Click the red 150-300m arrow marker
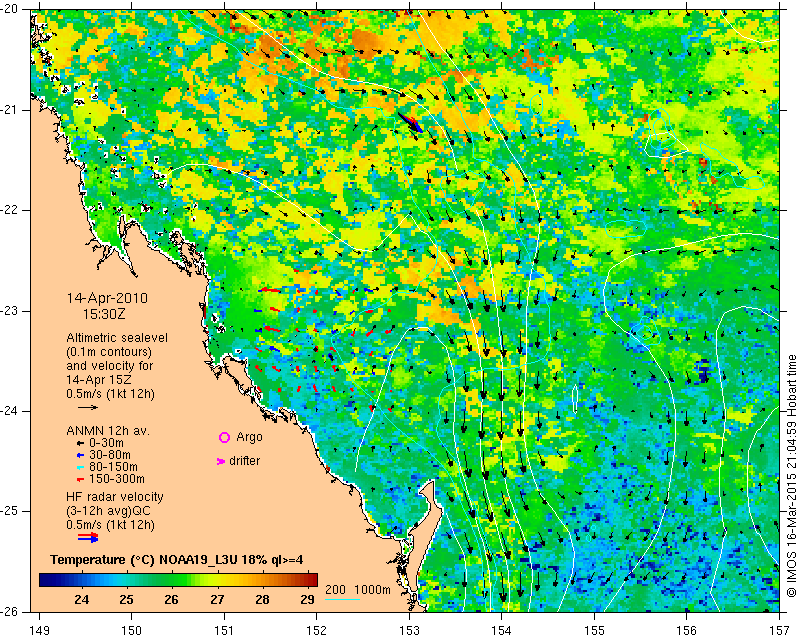Image resolution: width=800 pixels, height=640 pixels. (80, 480)
